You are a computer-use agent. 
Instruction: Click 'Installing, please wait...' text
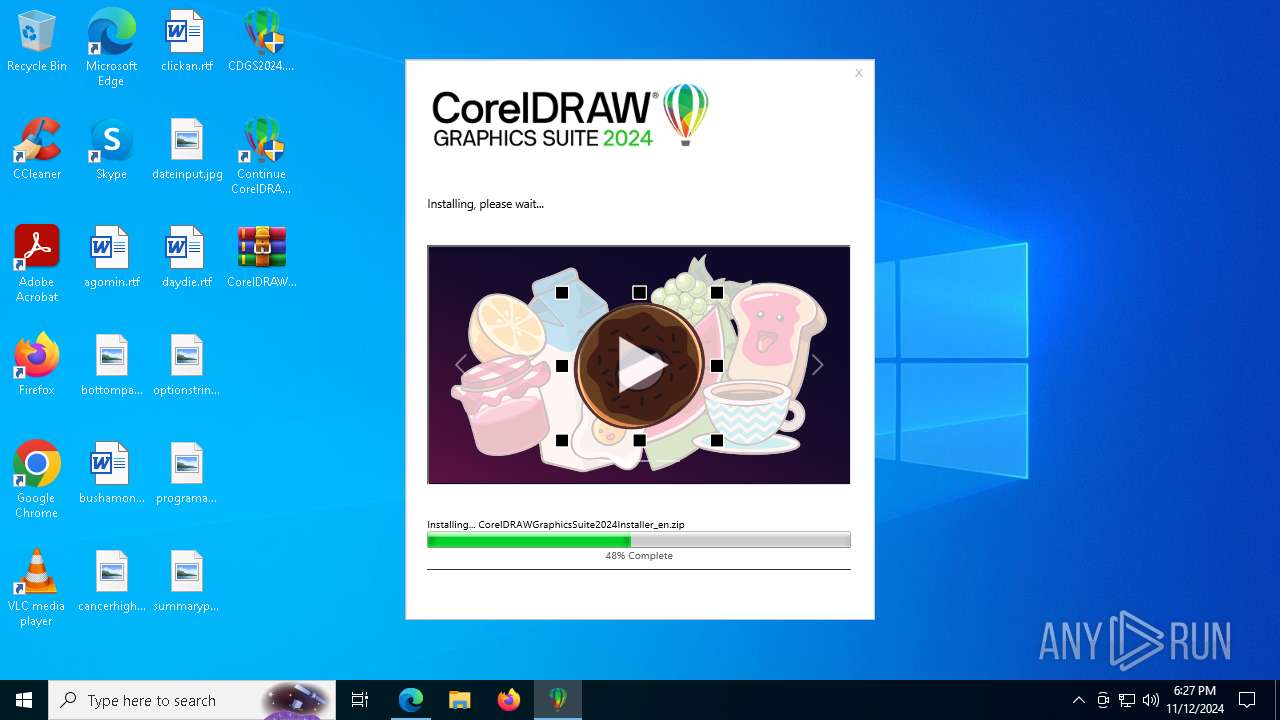click(x=486, y=204)
